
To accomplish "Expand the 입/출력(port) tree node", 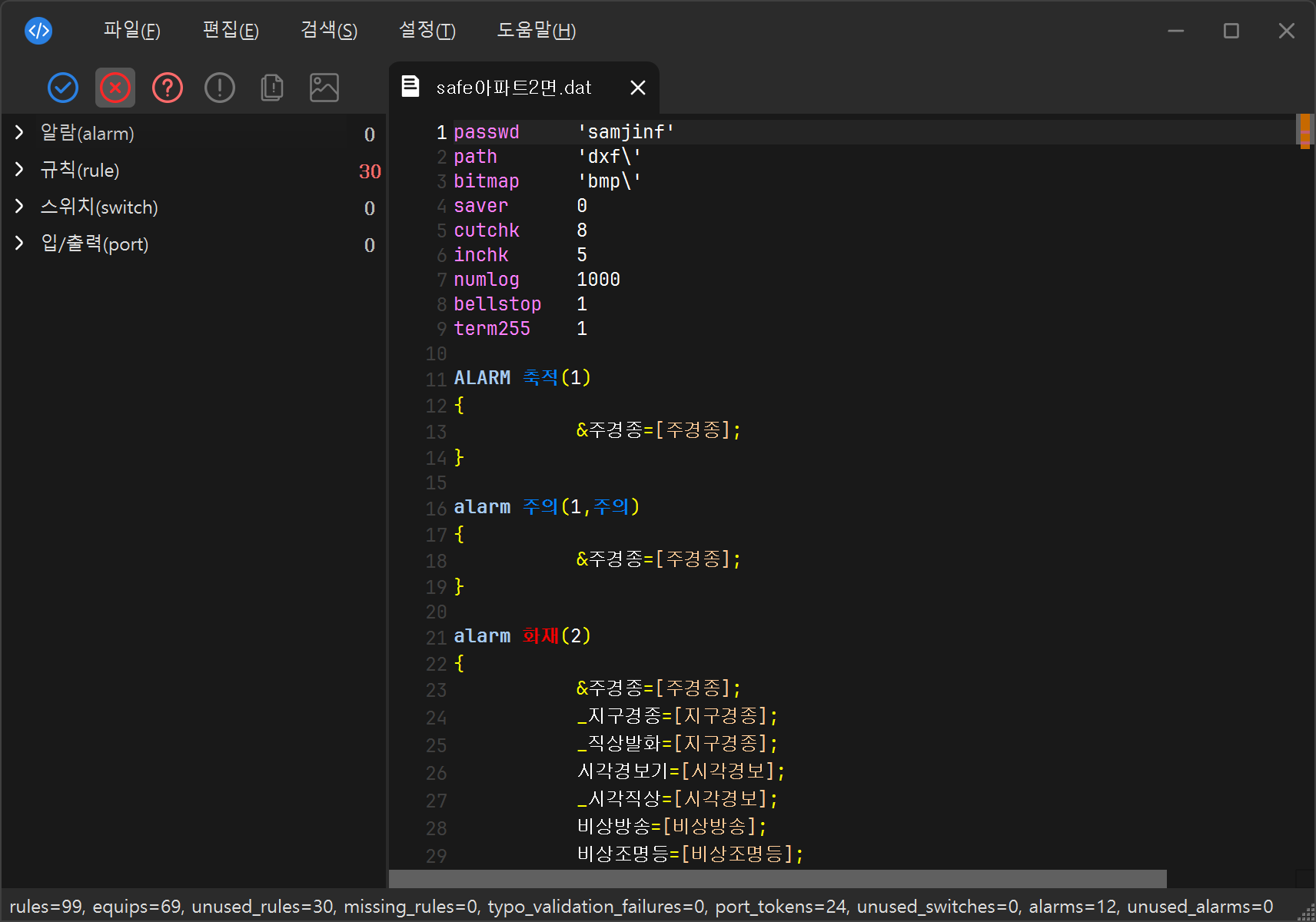I will [x=20, y=244].
